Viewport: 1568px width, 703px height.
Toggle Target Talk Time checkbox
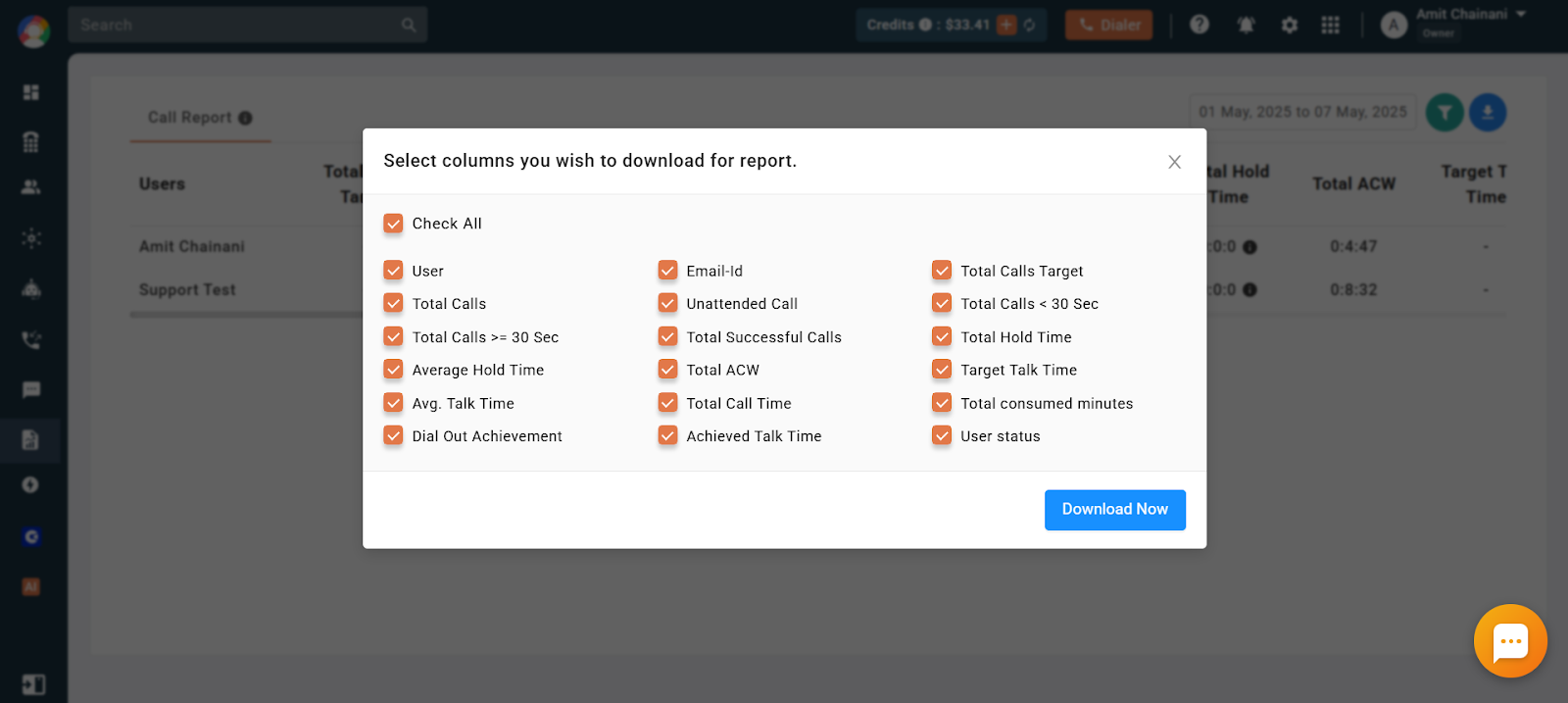tap(942, 370)
